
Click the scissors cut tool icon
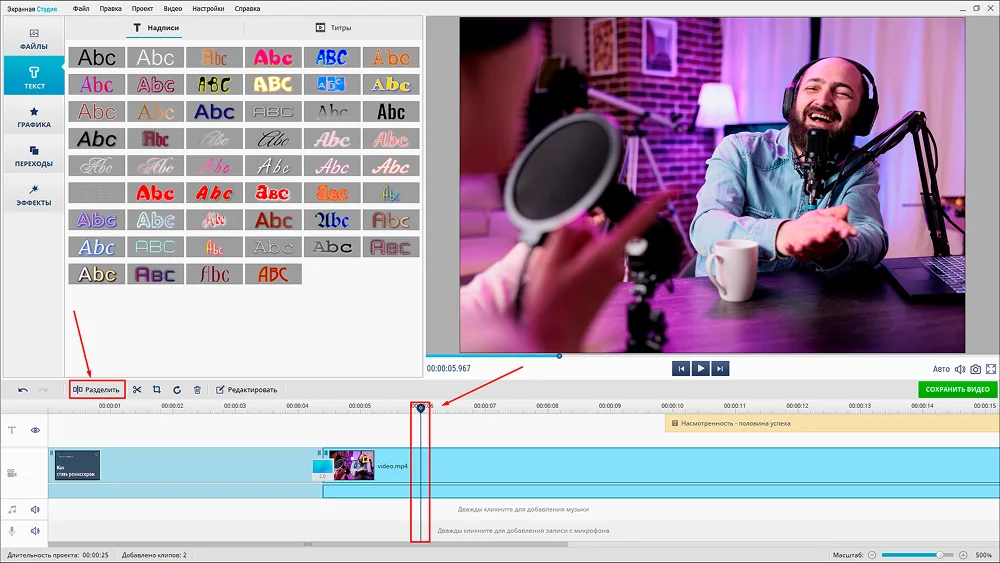pos(136,390)
